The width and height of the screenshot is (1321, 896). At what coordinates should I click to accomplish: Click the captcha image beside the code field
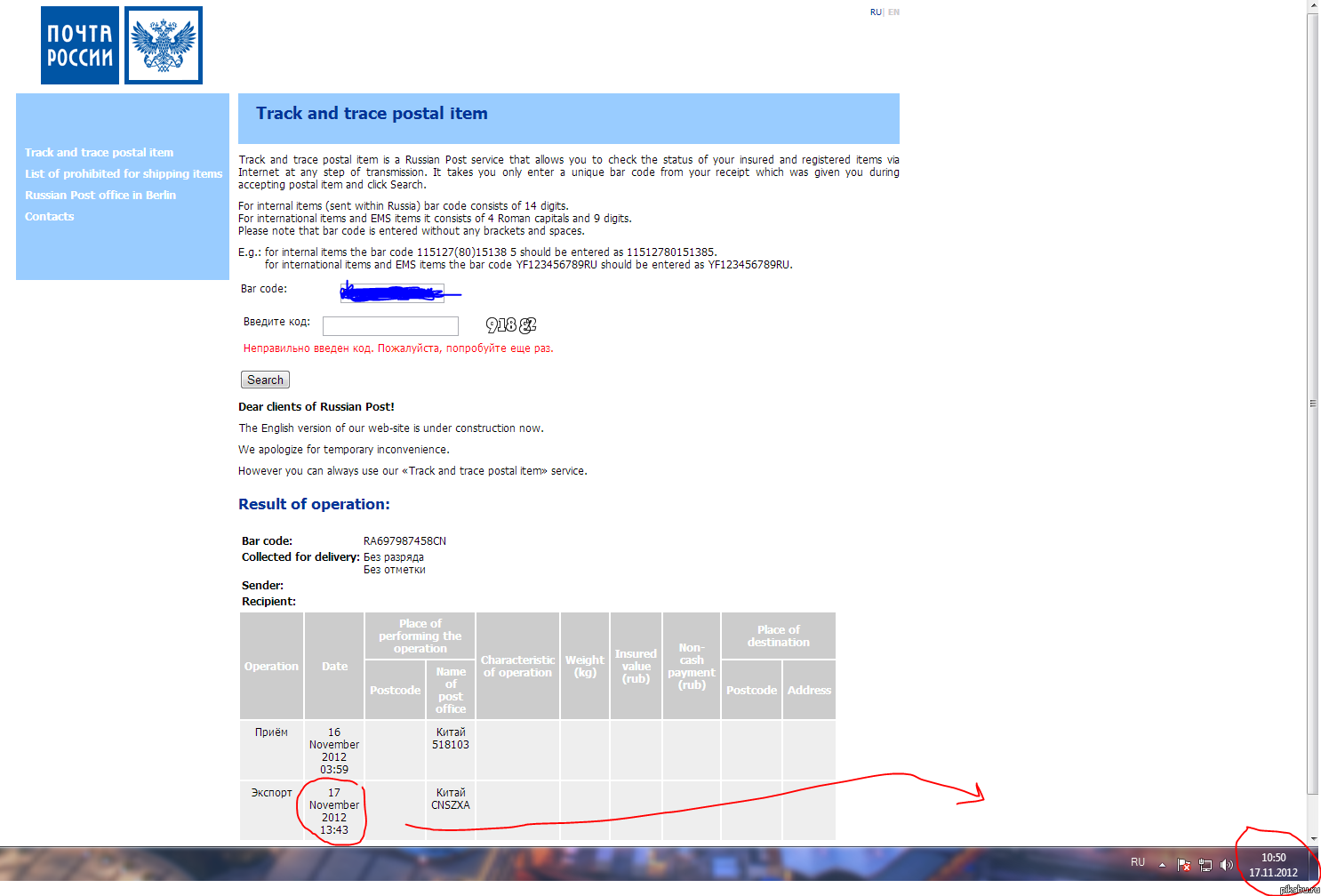coord(511,325)
